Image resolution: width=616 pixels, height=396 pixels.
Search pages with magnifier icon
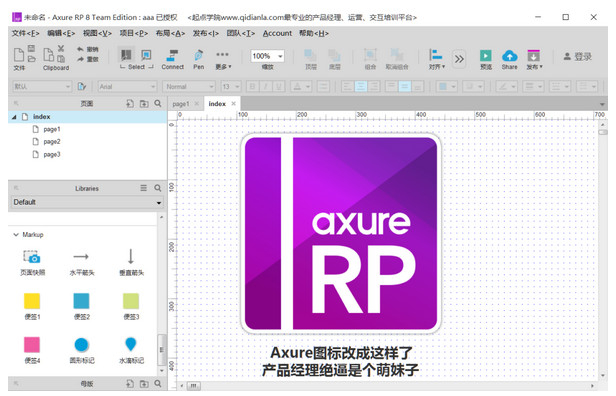click(x=158, y=103)
